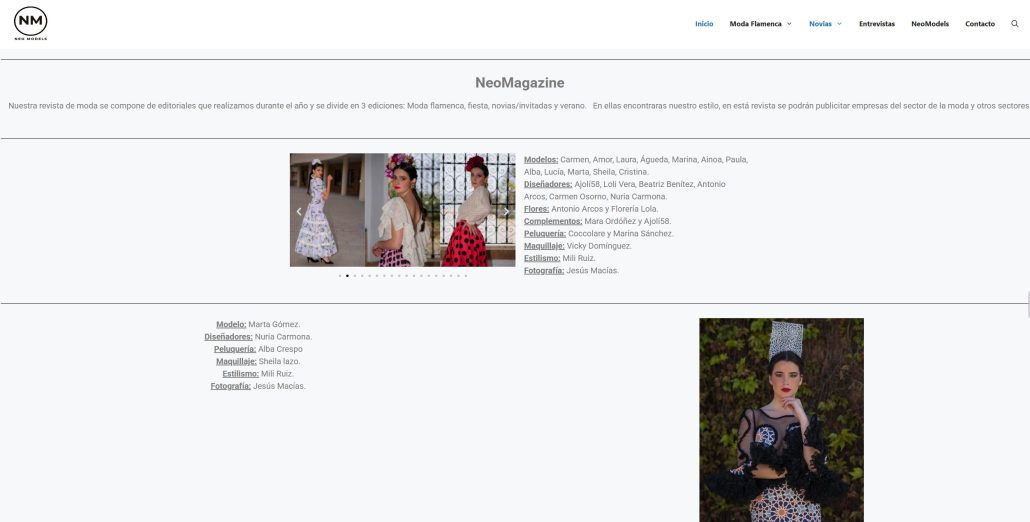This screenshot has height=522, width=1030.
Task: Advance to next carousel slide arrow
Action: (506, 211)
